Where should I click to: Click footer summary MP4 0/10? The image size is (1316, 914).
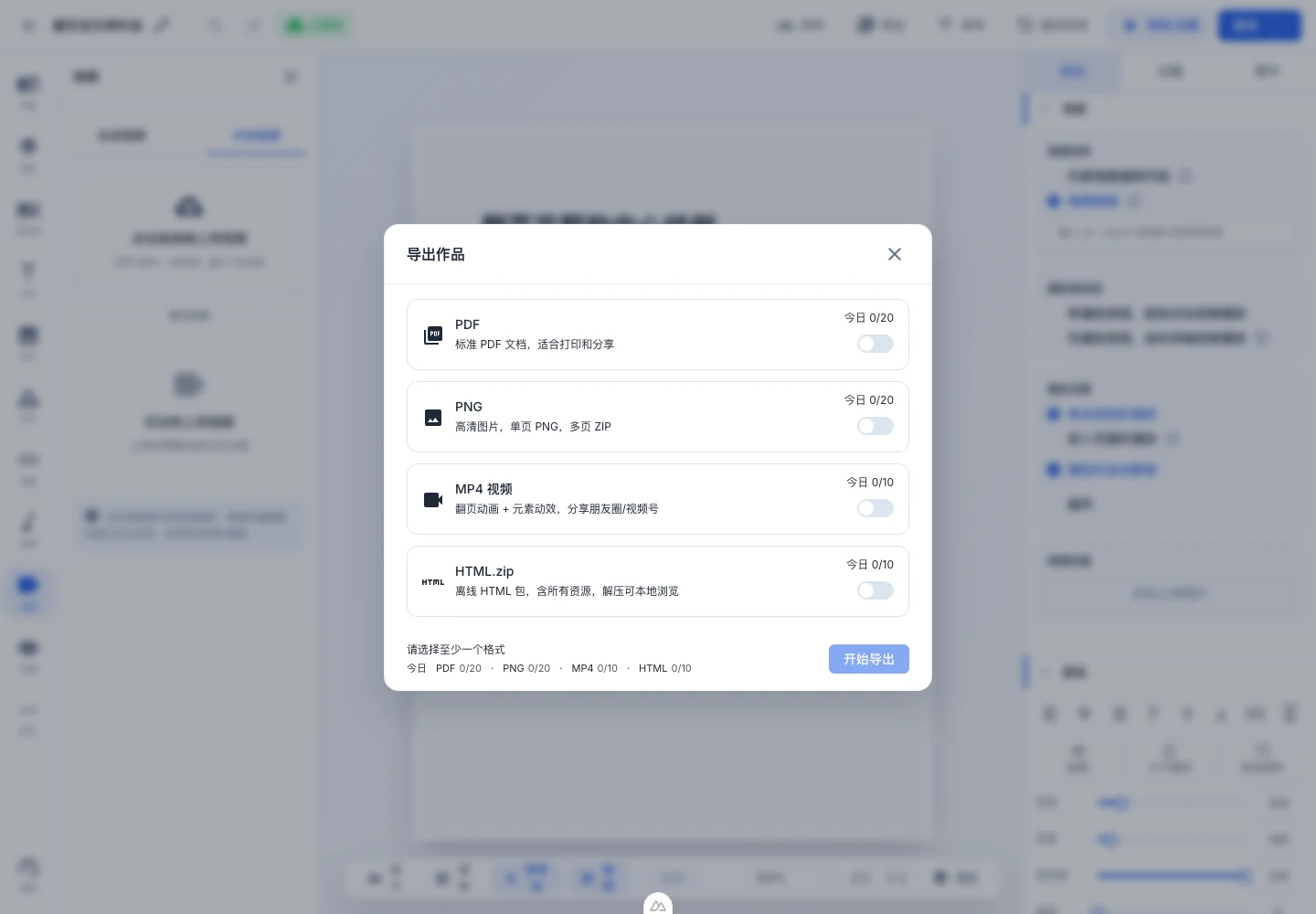click(x=595, y=668)
